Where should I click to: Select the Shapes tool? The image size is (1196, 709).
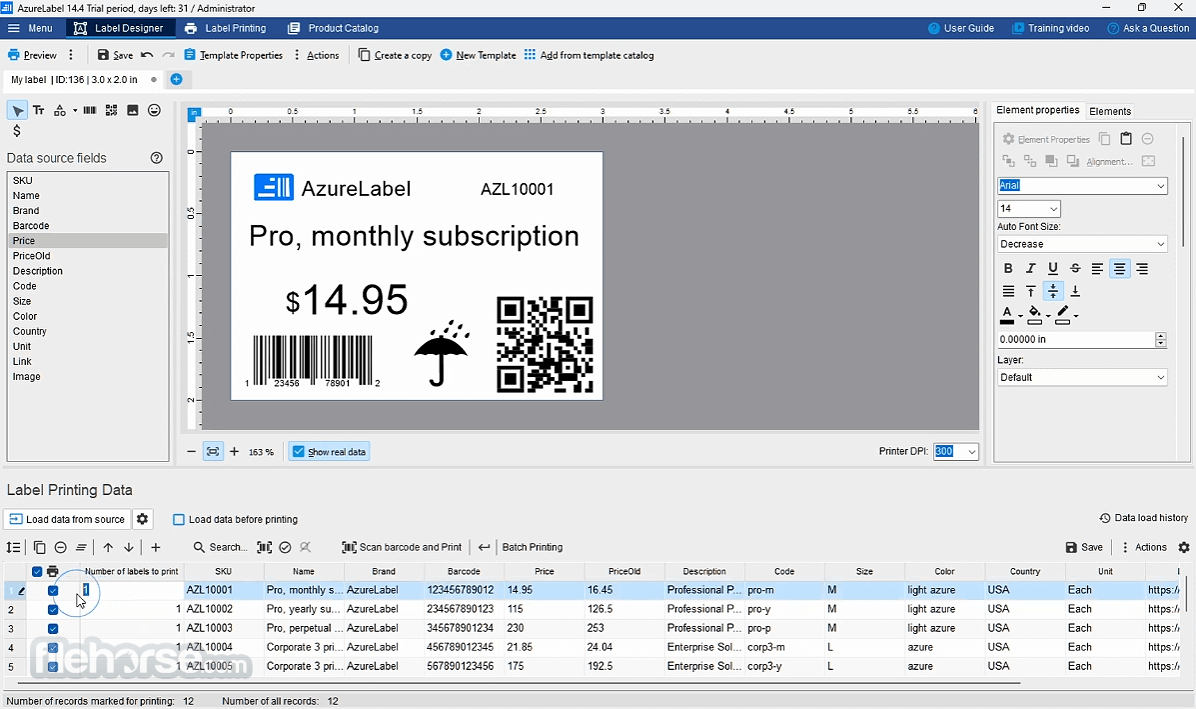59,111
